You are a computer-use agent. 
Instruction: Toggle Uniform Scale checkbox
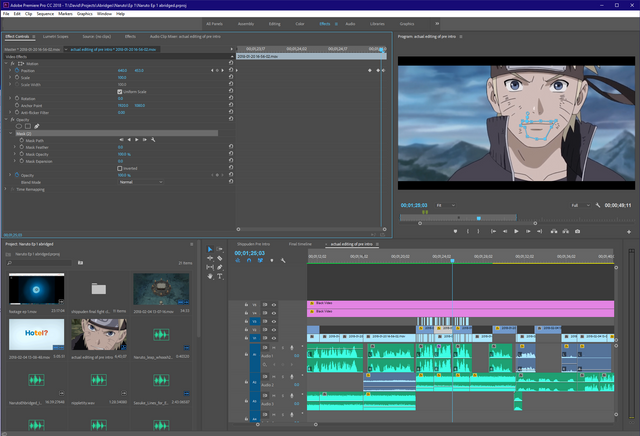tap(120, 91)
